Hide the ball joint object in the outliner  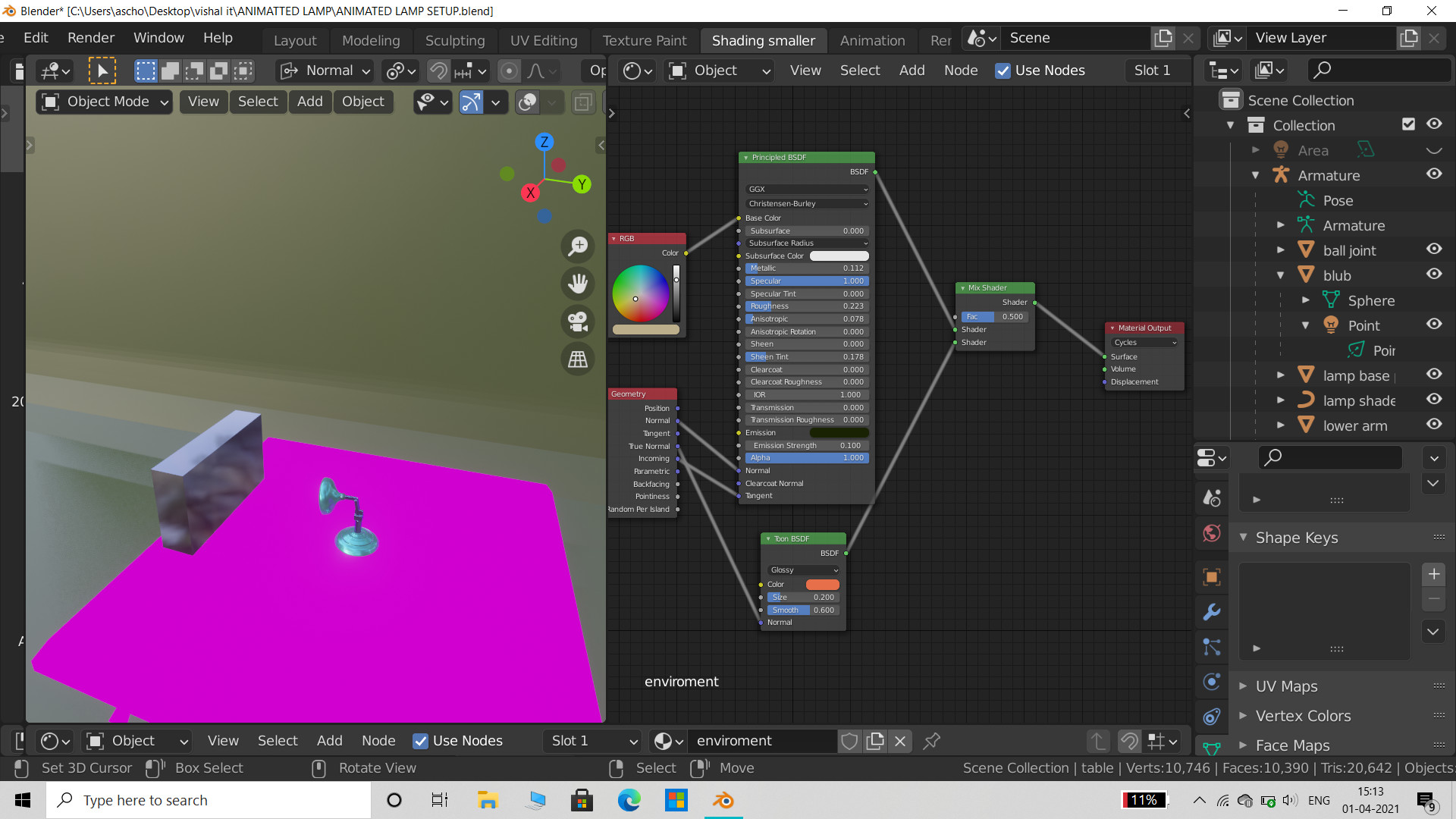pos(1434,249)
